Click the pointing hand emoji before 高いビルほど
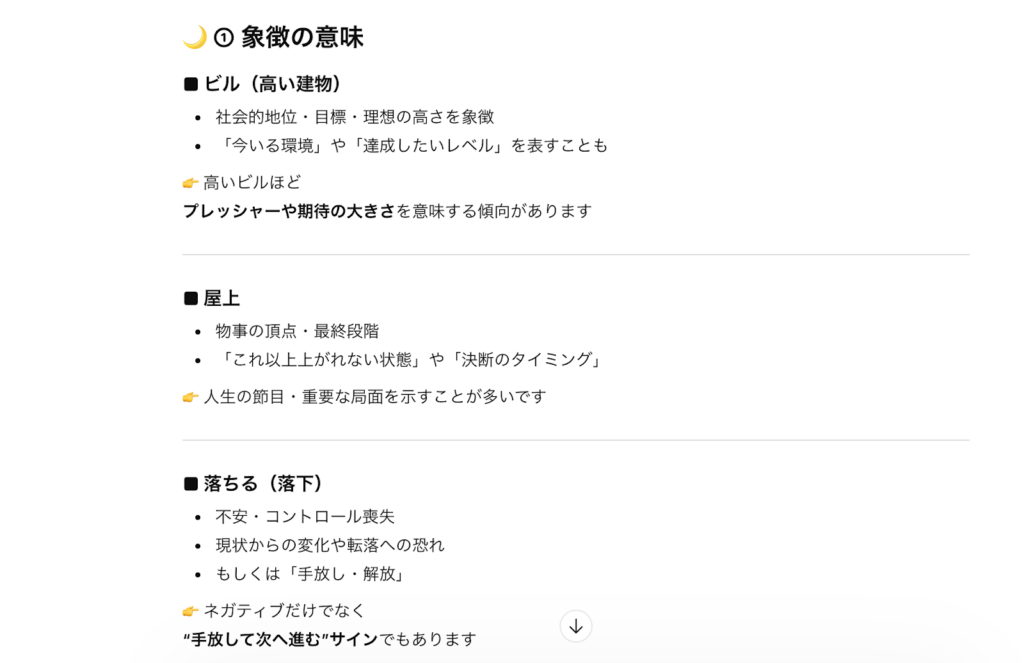This screenshot has height=663, width=1024. 191,183
